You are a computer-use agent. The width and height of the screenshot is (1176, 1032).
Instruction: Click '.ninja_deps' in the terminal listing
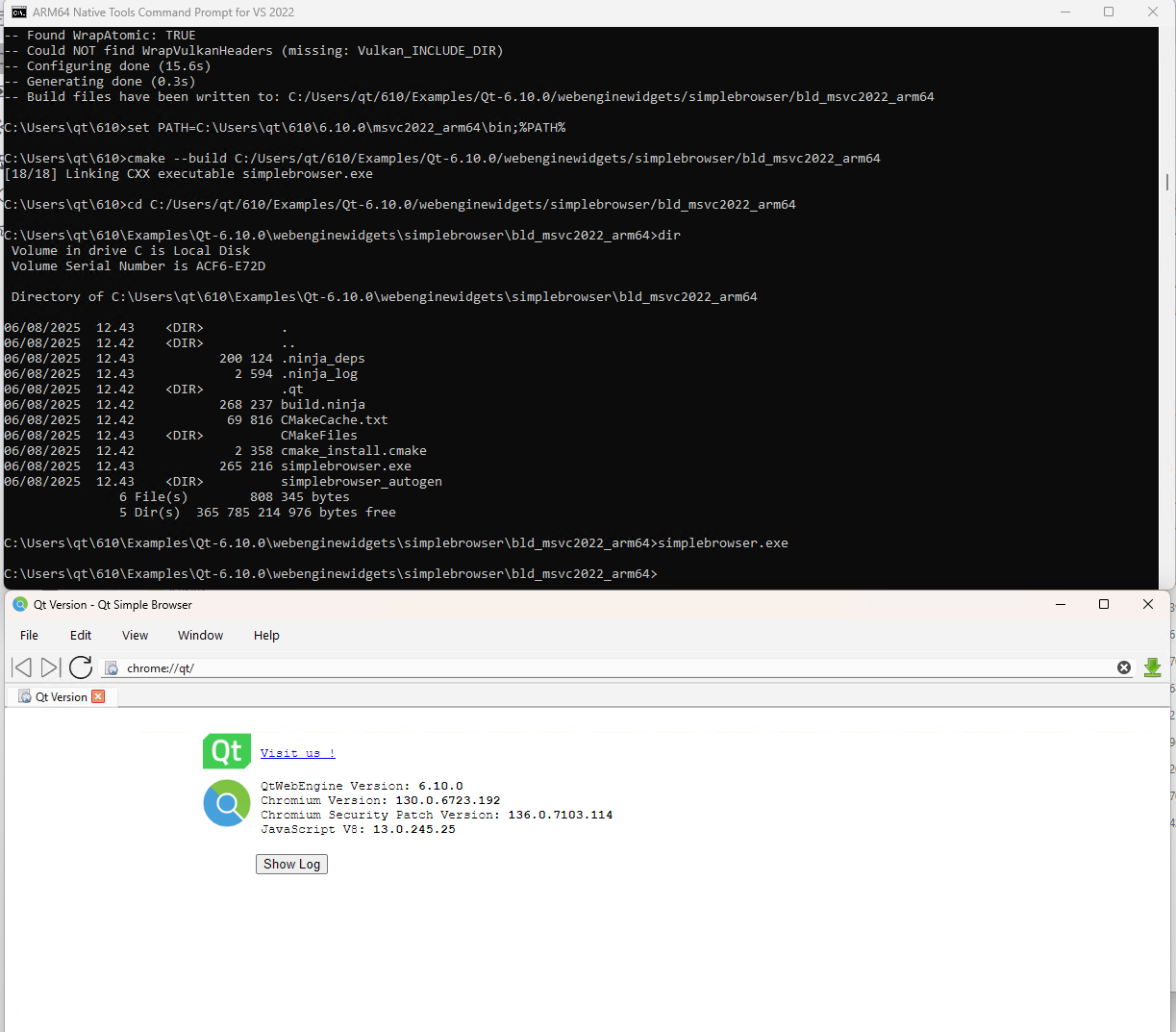323,359
